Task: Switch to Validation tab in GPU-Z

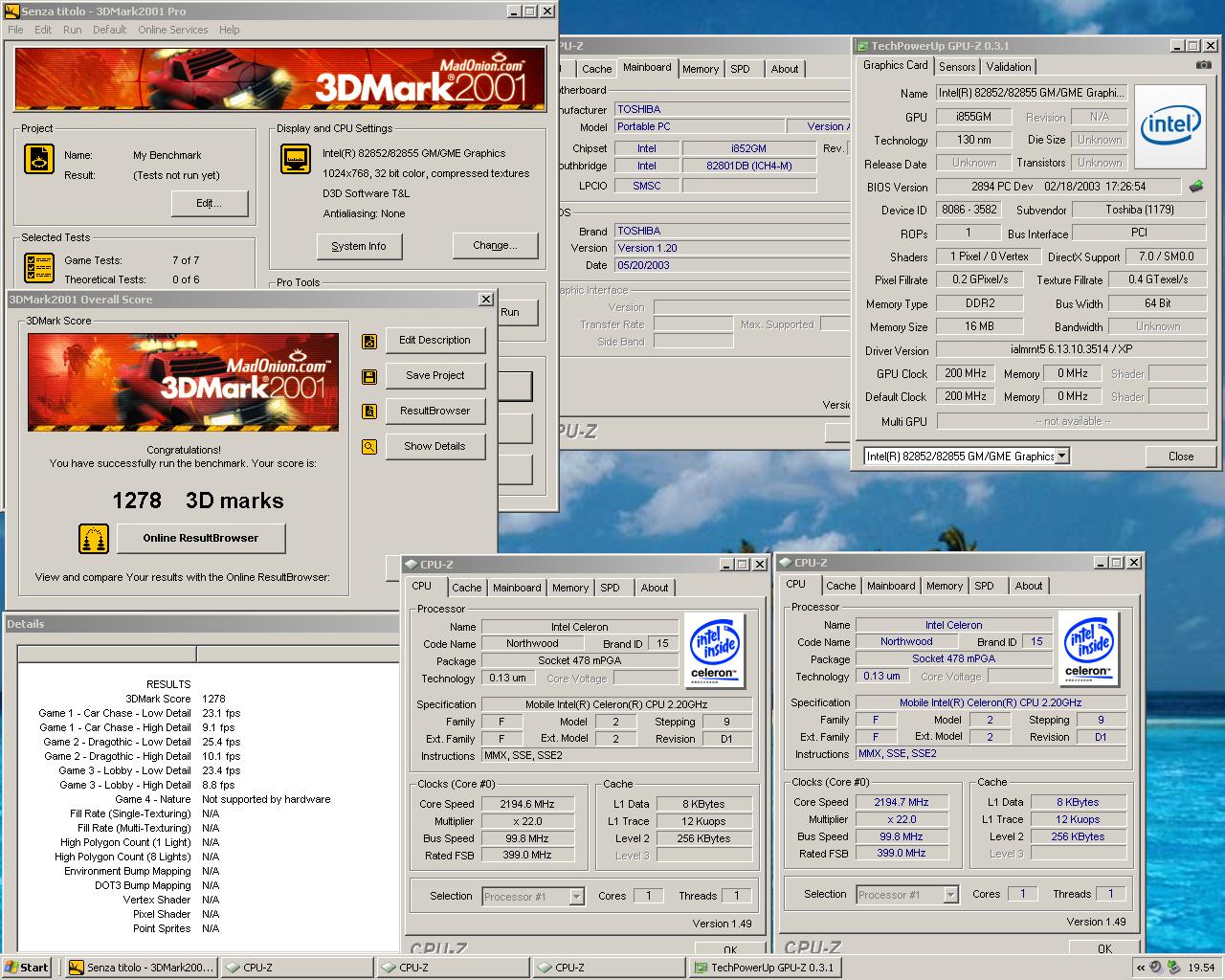Action: coord(1009,67)
